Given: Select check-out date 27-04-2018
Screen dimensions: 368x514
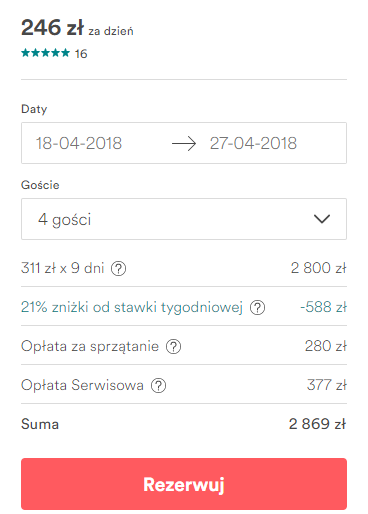Looking at the screenshot, I should click(253, 143).
